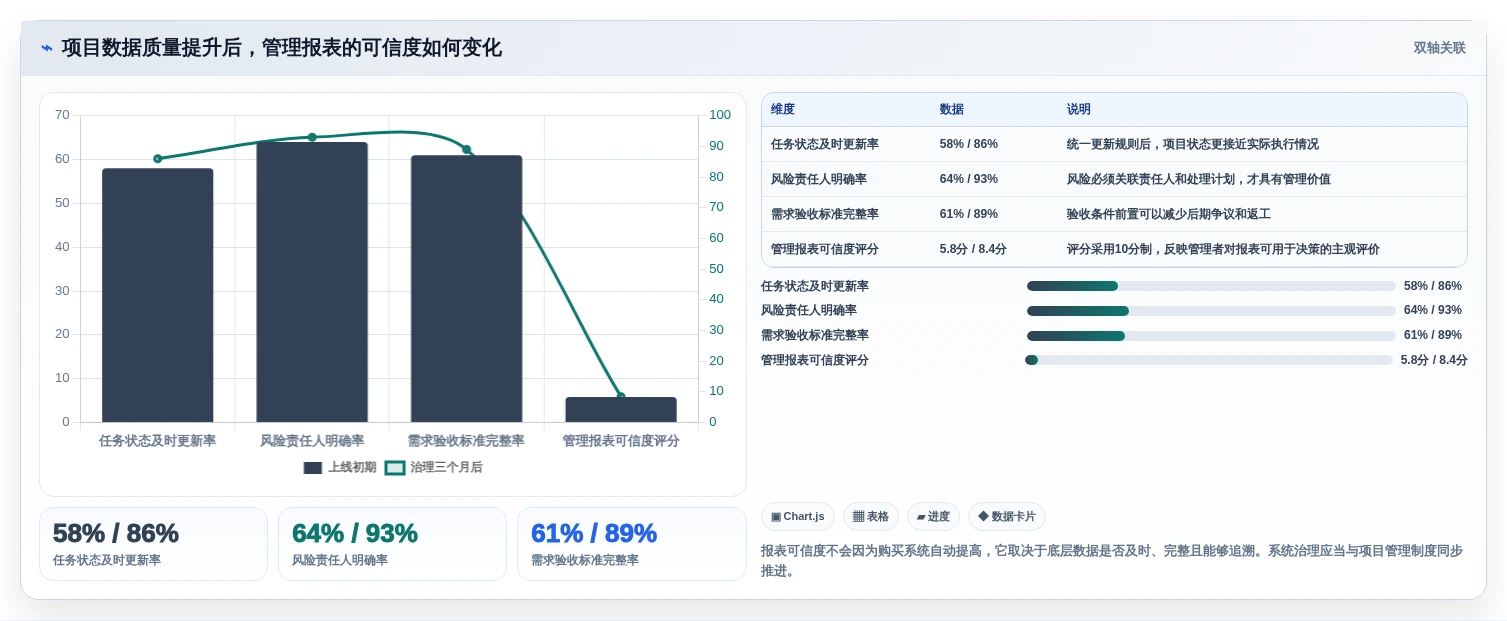The height and width of the screenshot is (621, 1507).
Task: Click the 表格 tag chip
Action: (871, 516)
